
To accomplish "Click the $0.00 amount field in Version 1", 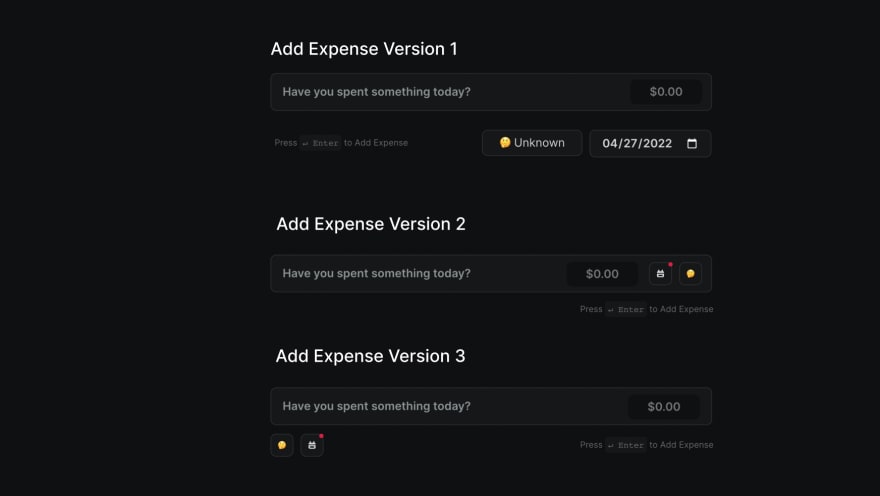I will tap(666, 92).
